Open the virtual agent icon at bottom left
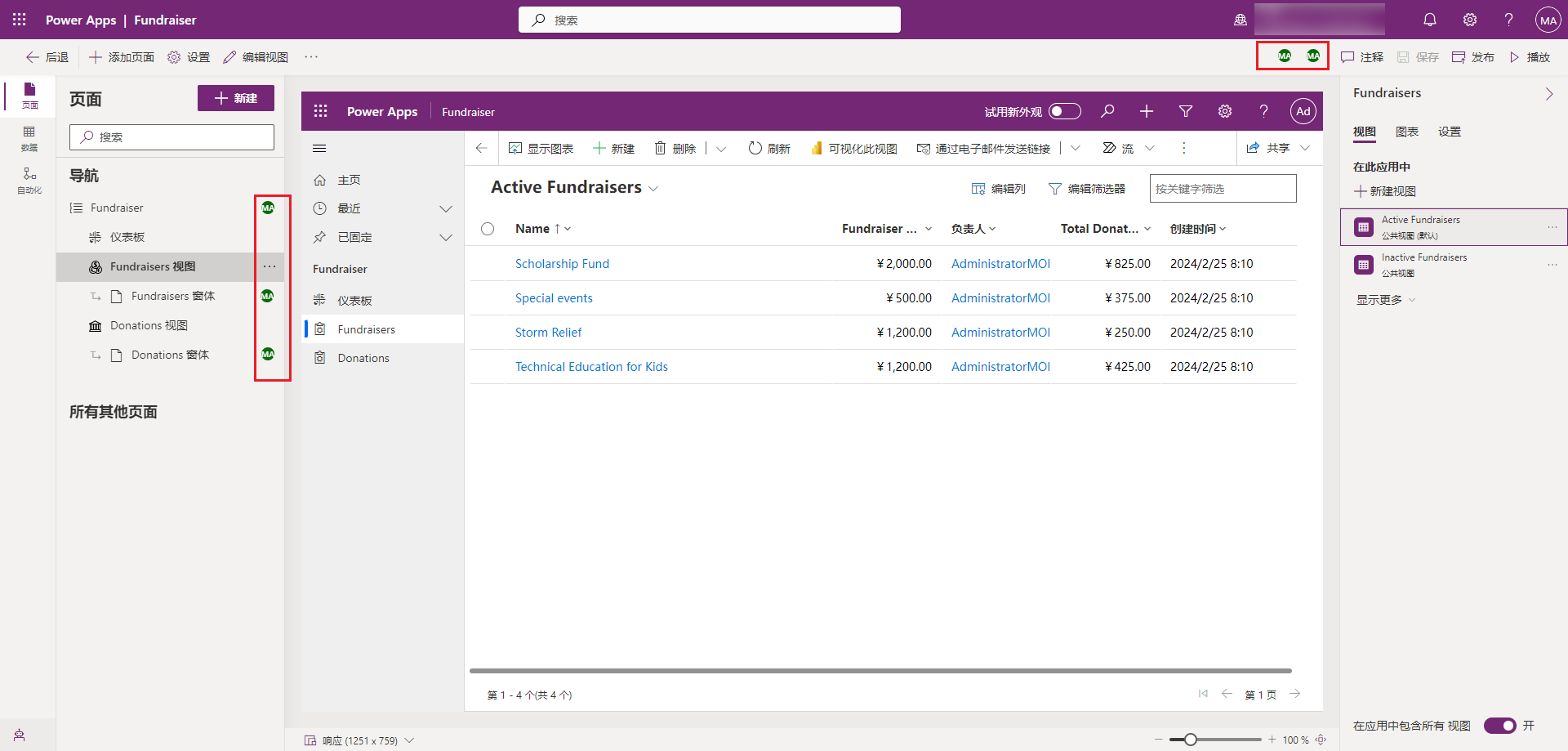The width and height of the screenshot is (1568, 751). pyautogui.click(x=20, y=735)
